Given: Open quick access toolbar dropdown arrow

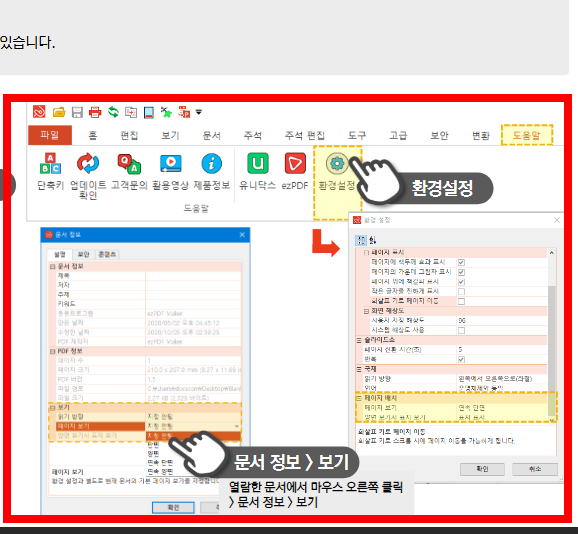Looking at the screenshot, I should click(x=199, y=112).
